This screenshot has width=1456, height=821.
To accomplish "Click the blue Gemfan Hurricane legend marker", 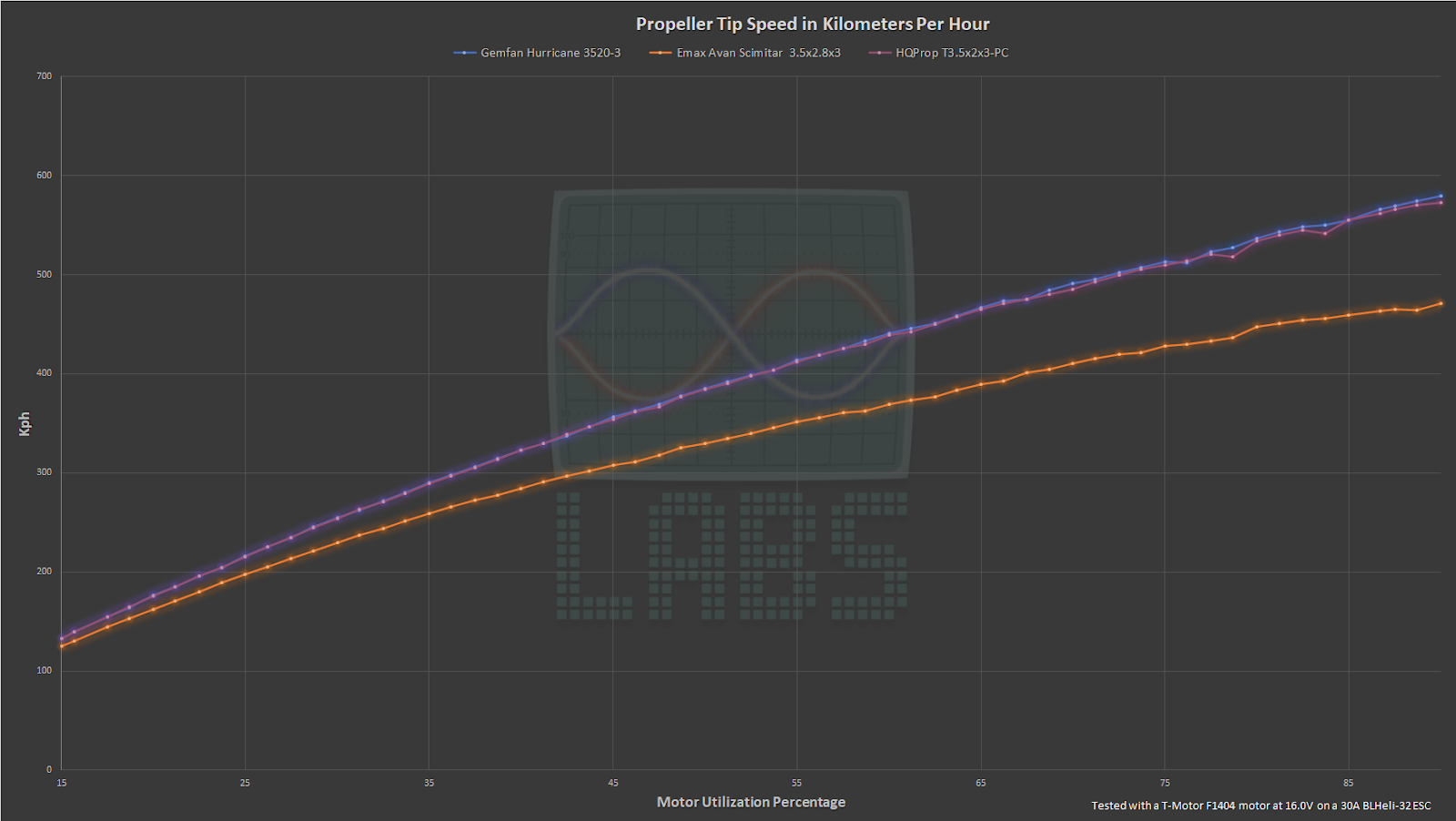I will (x=464, y=53).
